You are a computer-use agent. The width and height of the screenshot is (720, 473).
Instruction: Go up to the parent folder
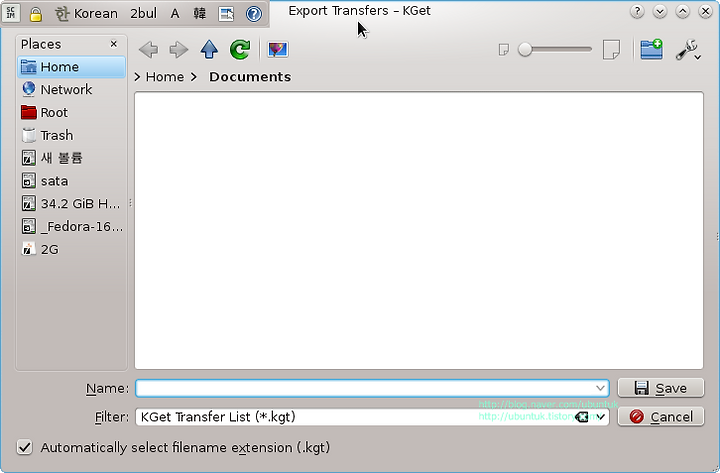click(209, 50)
